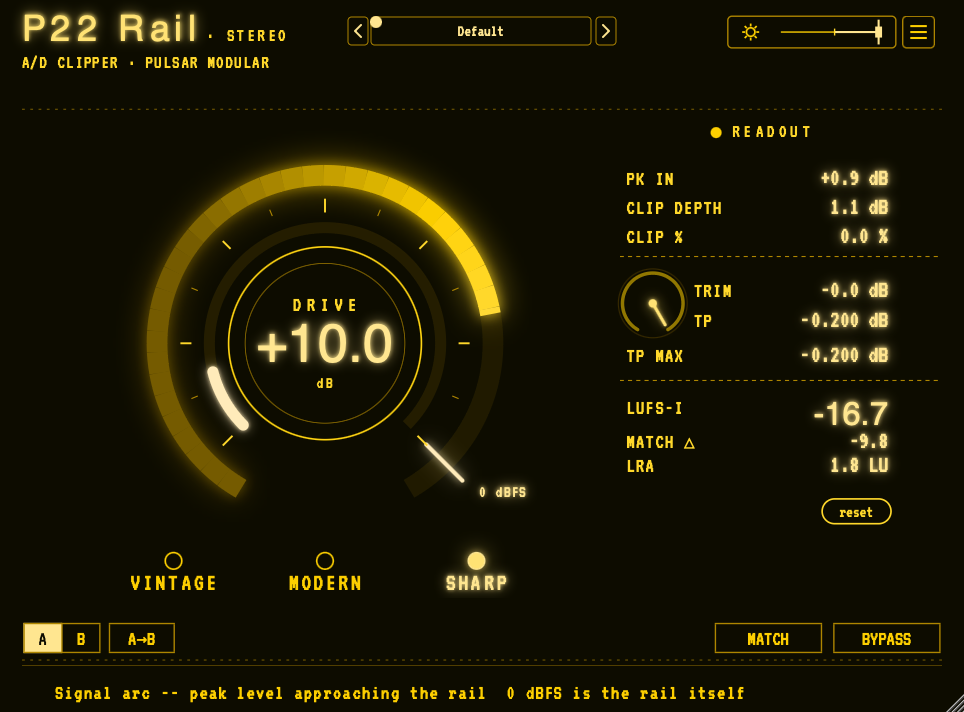Click the sun brightness icon

[x=750, y=32]
